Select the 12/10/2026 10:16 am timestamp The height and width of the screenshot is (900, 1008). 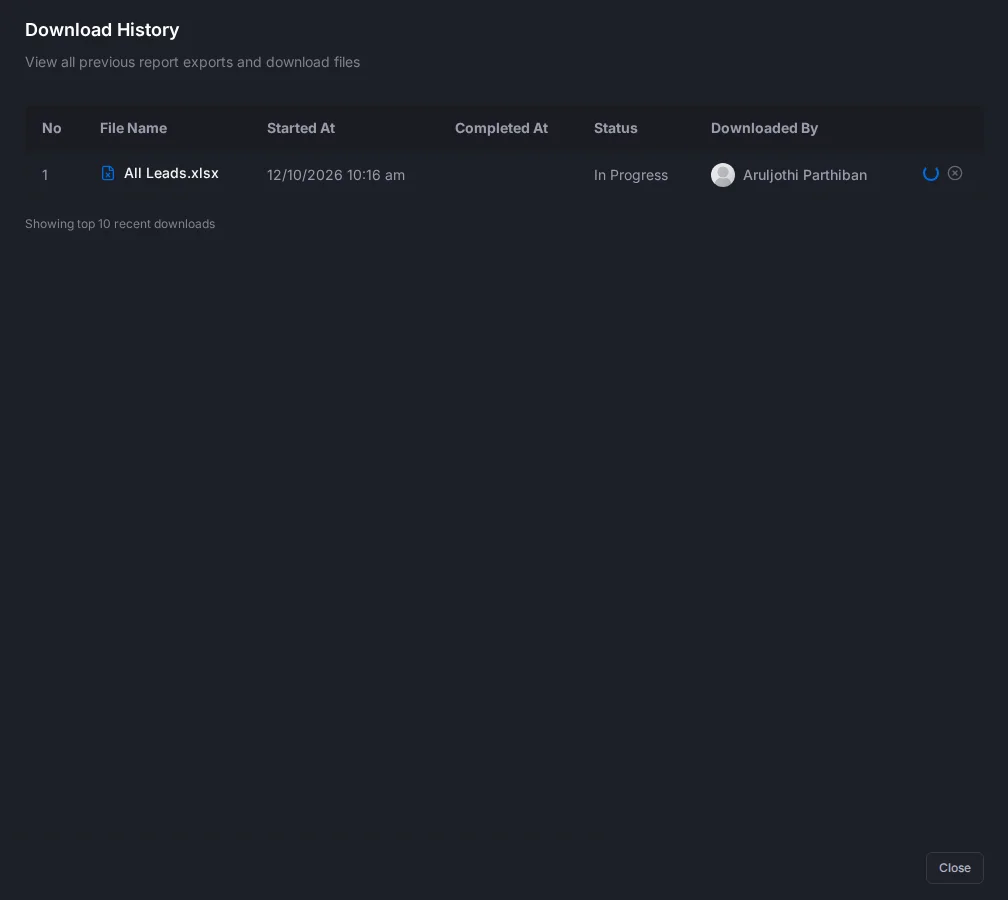point(336,175)
